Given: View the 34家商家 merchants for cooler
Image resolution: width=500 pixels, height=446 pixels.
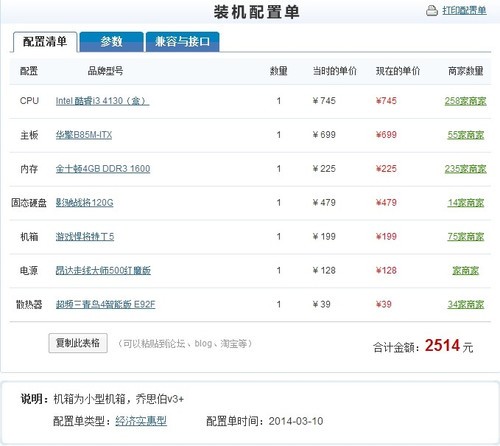Looking at the screenshot, I should tap(465, 304).
